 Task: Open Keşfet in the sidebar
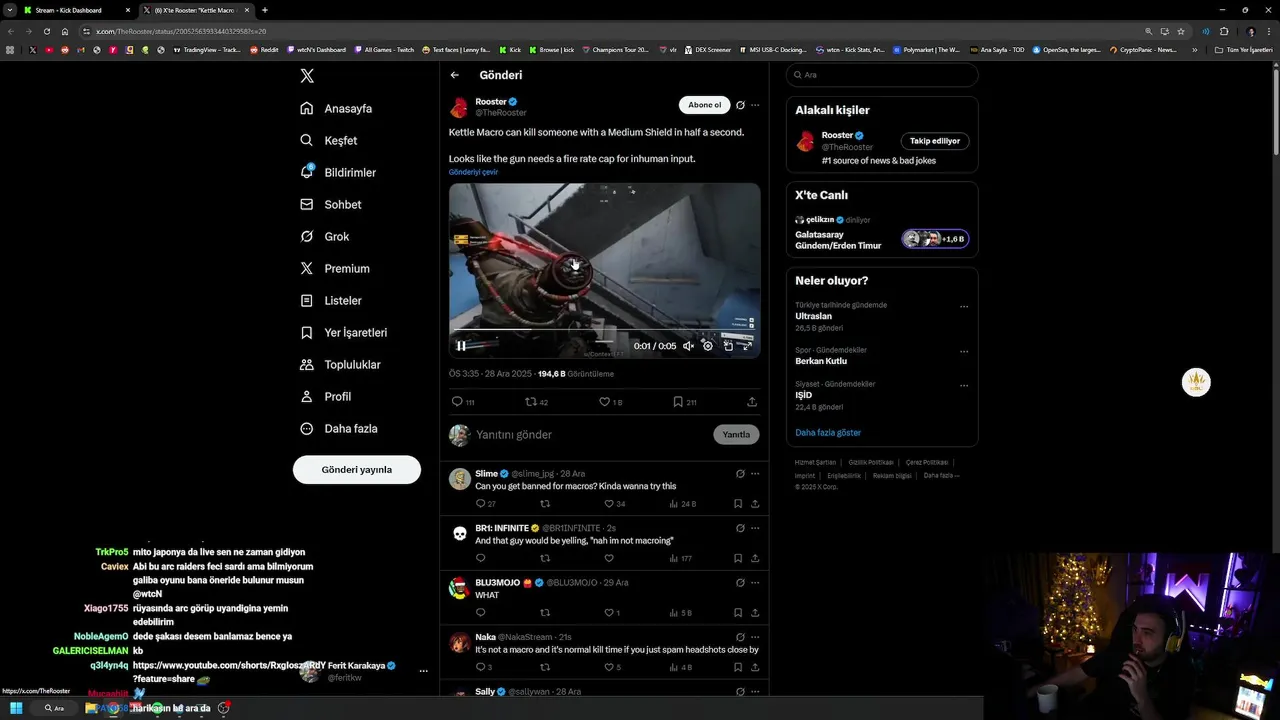point(329,140)
